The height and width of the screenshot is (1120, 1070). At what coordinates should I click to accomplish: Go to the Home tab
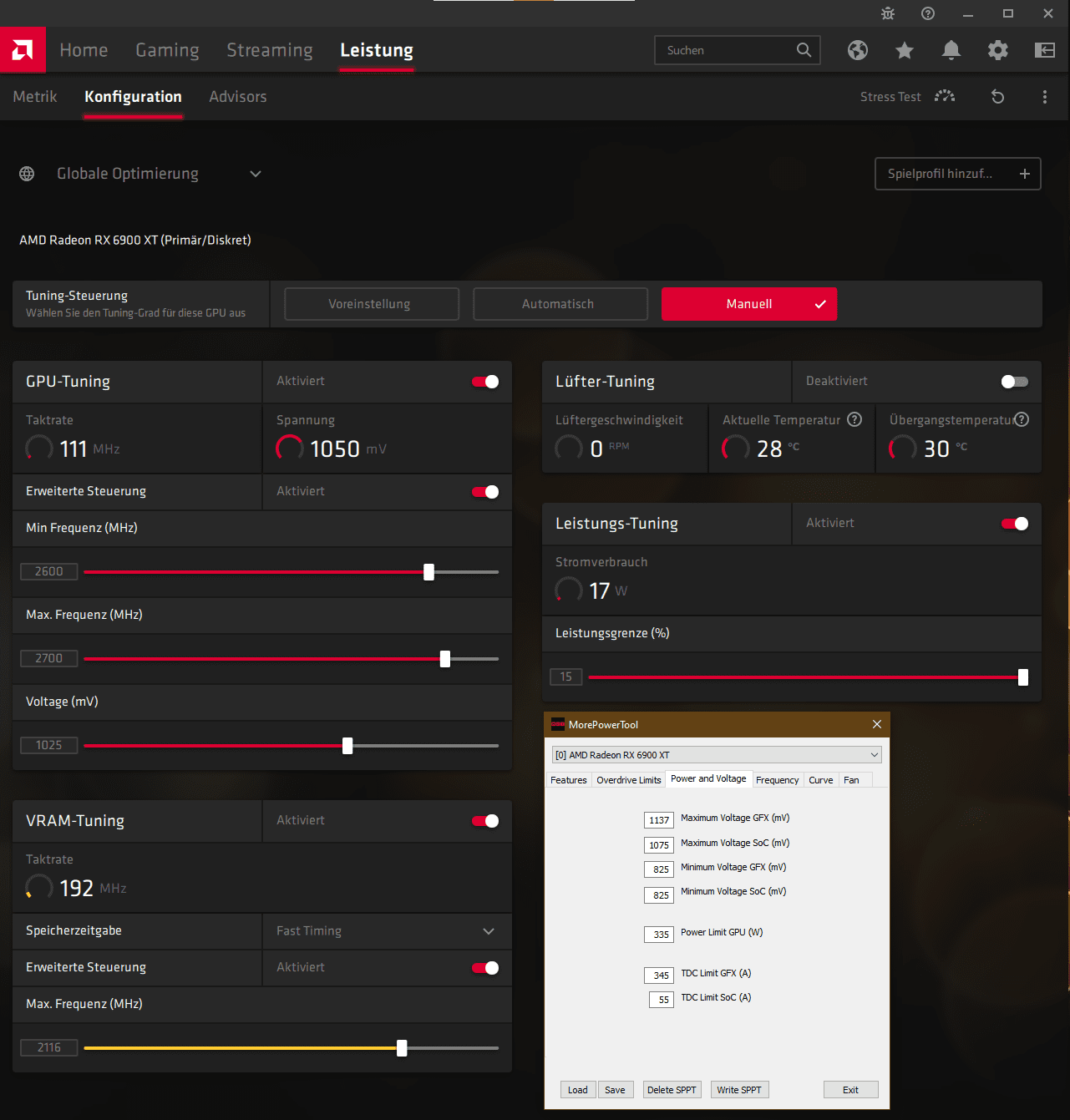click(84, 50)
